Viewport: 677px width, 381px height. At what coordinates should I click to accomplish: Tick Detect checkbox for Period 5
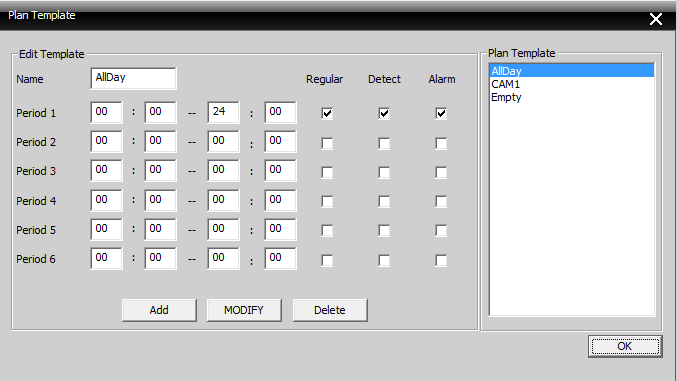tap(384, 230)
